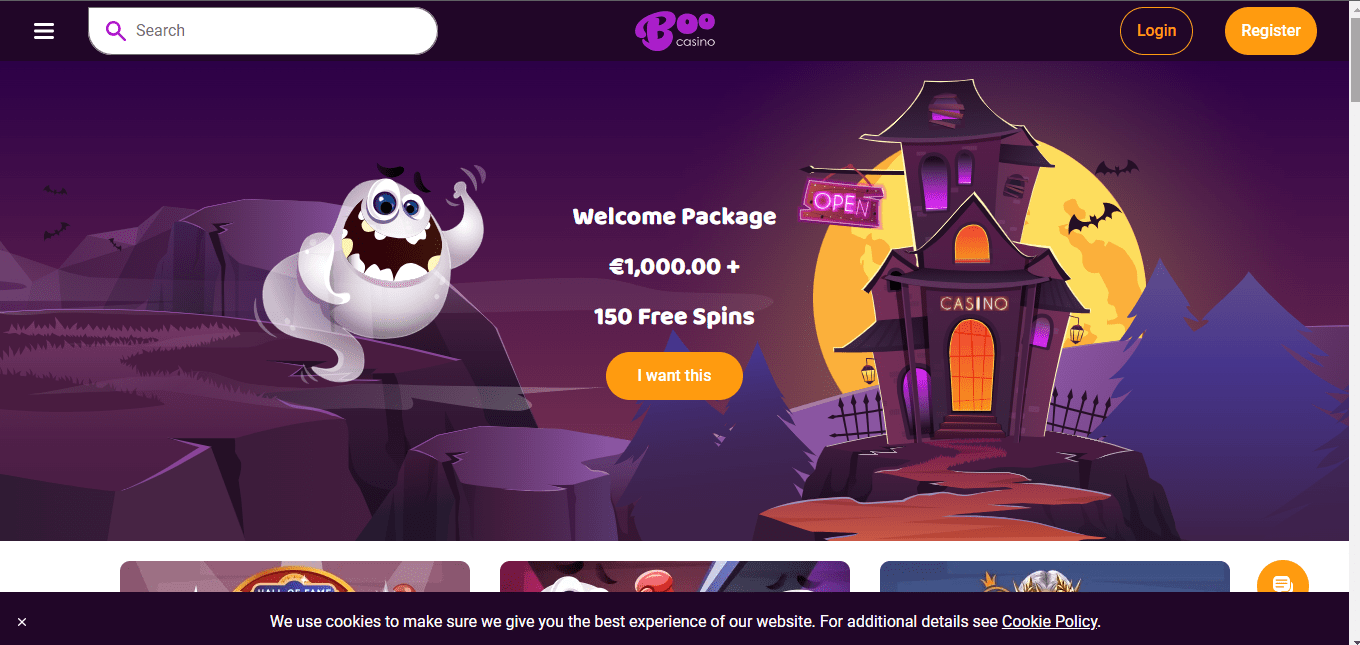Image resolution: width=1360 pixels, height=645 pixels.
Task: Click the pink OPEN neon sign
Action: pos(842,202)
